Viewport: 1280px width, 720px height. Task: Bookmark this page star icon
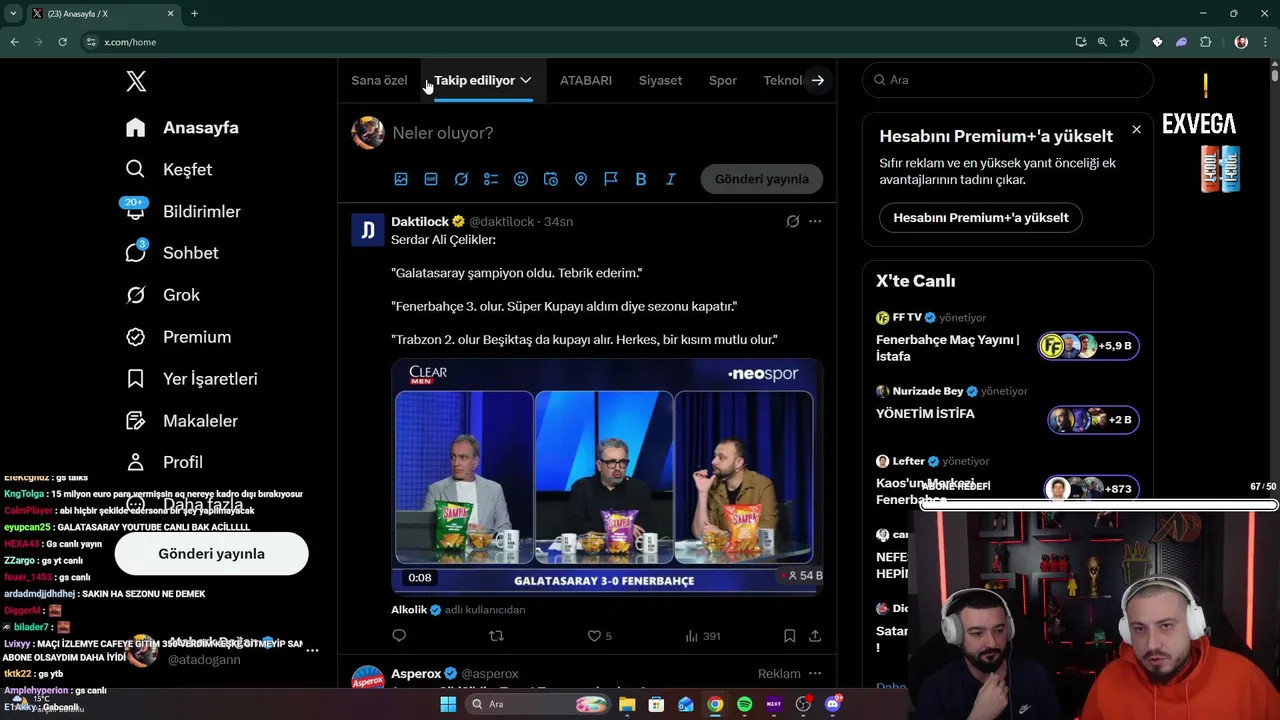[x=1124, y=42]
